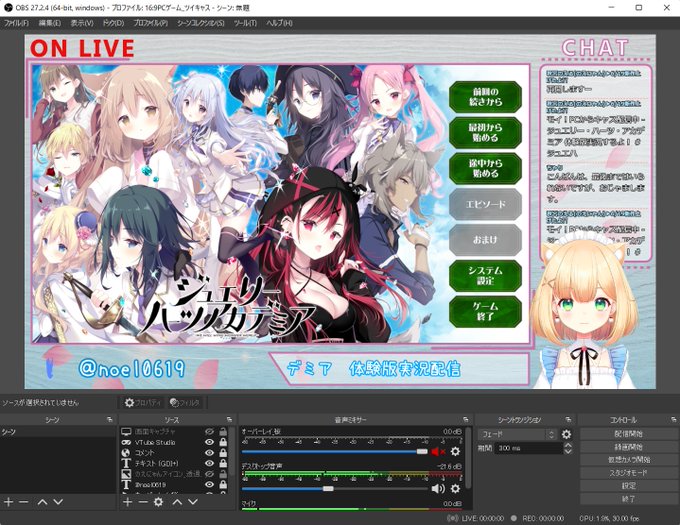The height and width of the screenshot is (525, 680).
Task: Mute デスクトップ音声 via speaker icon
Action: (x=438, y=489)
